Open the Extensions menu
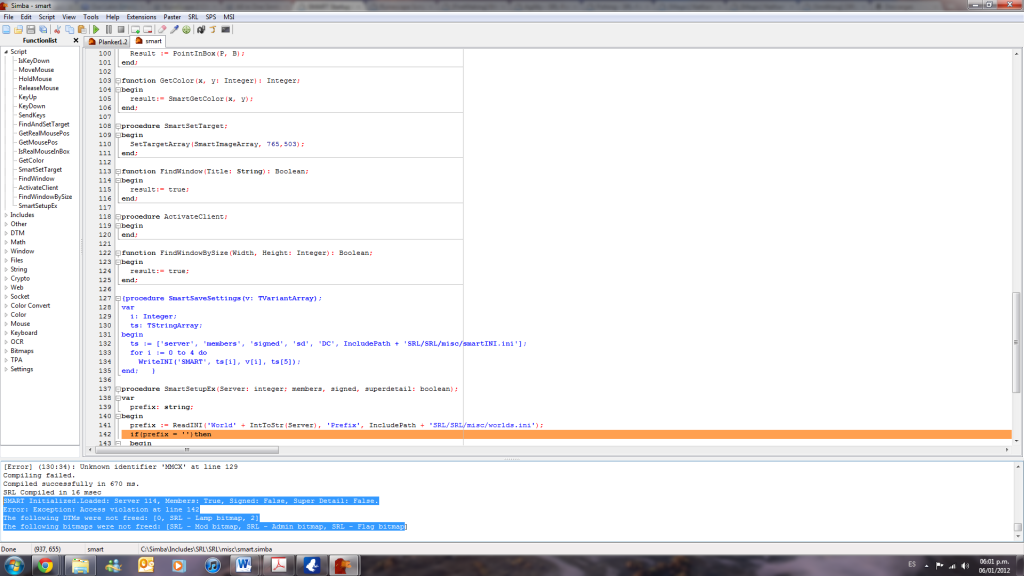This screenshot has height=576, width=1024. pyautogui.click(x=141, y=17)
